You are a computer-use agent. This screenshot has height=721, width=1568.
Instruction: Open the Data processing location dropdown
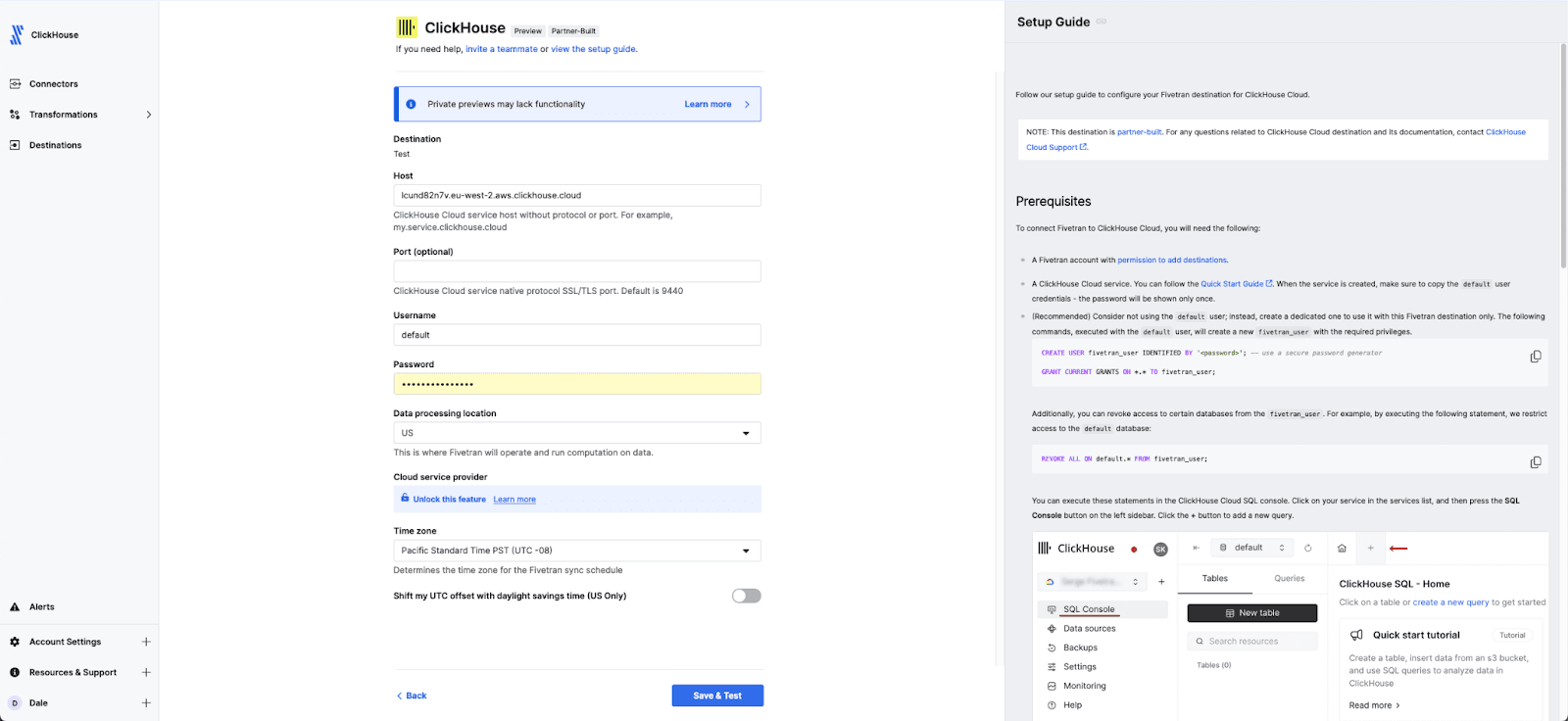tap(576, 433)
